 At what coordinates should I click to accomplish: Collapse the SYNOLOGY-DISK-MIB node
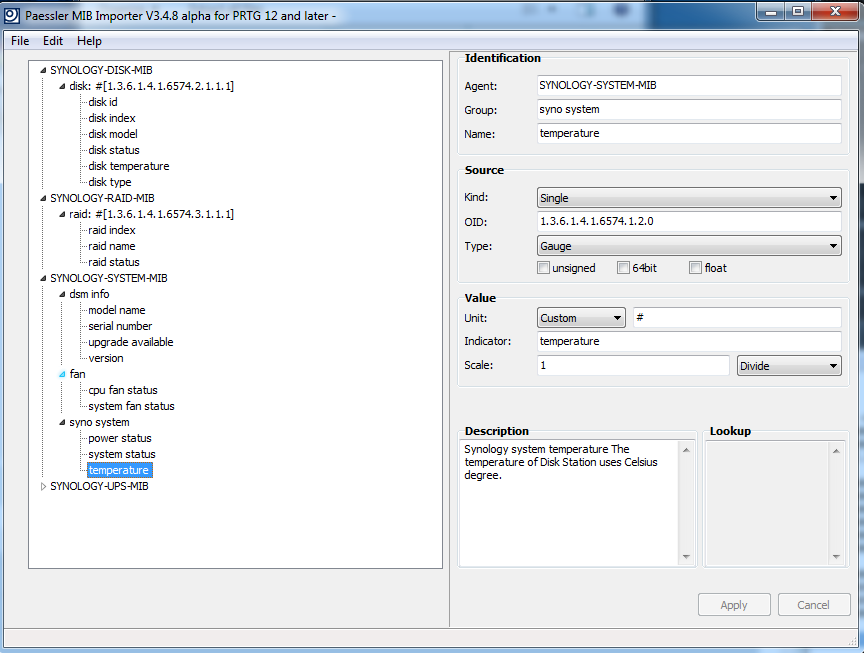point(43,70)
